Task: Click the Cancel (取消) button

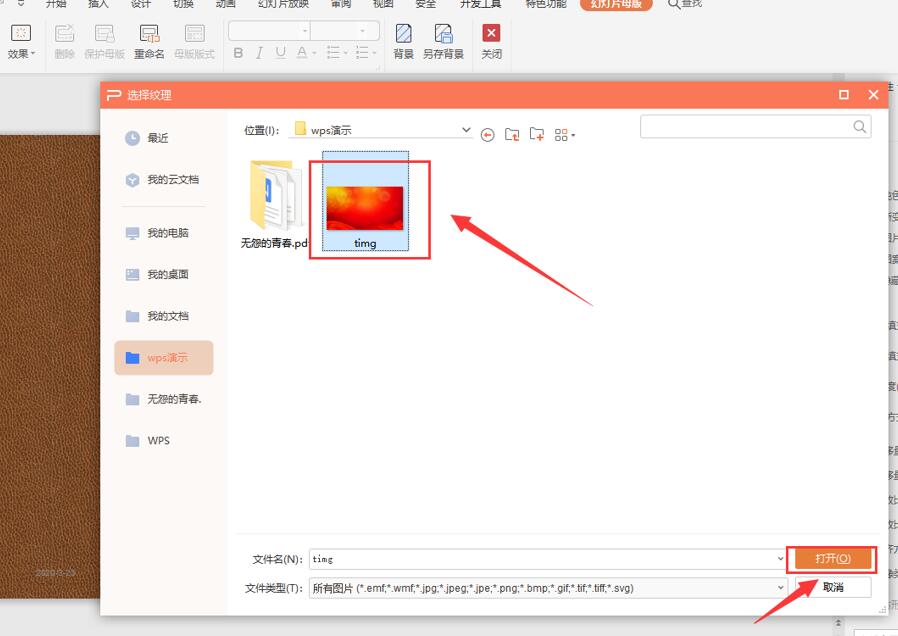Action: [833, 587]
